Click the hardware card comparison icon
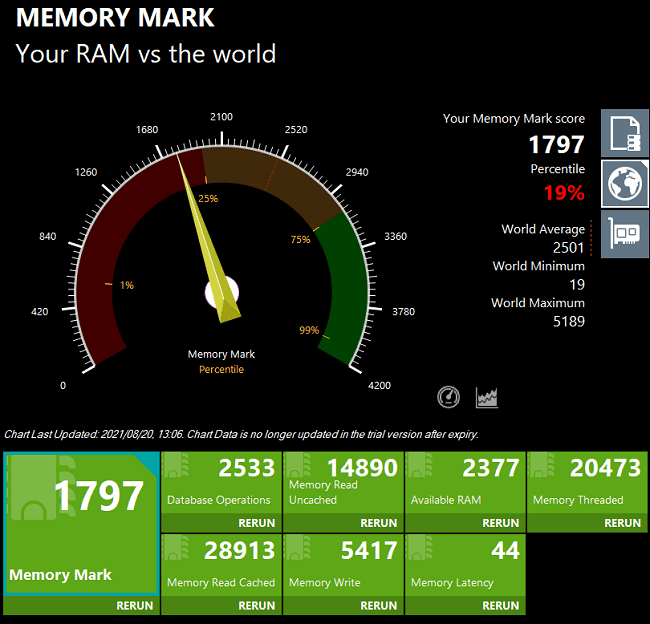This screenshot has height=624, width=650. (625, 234)
